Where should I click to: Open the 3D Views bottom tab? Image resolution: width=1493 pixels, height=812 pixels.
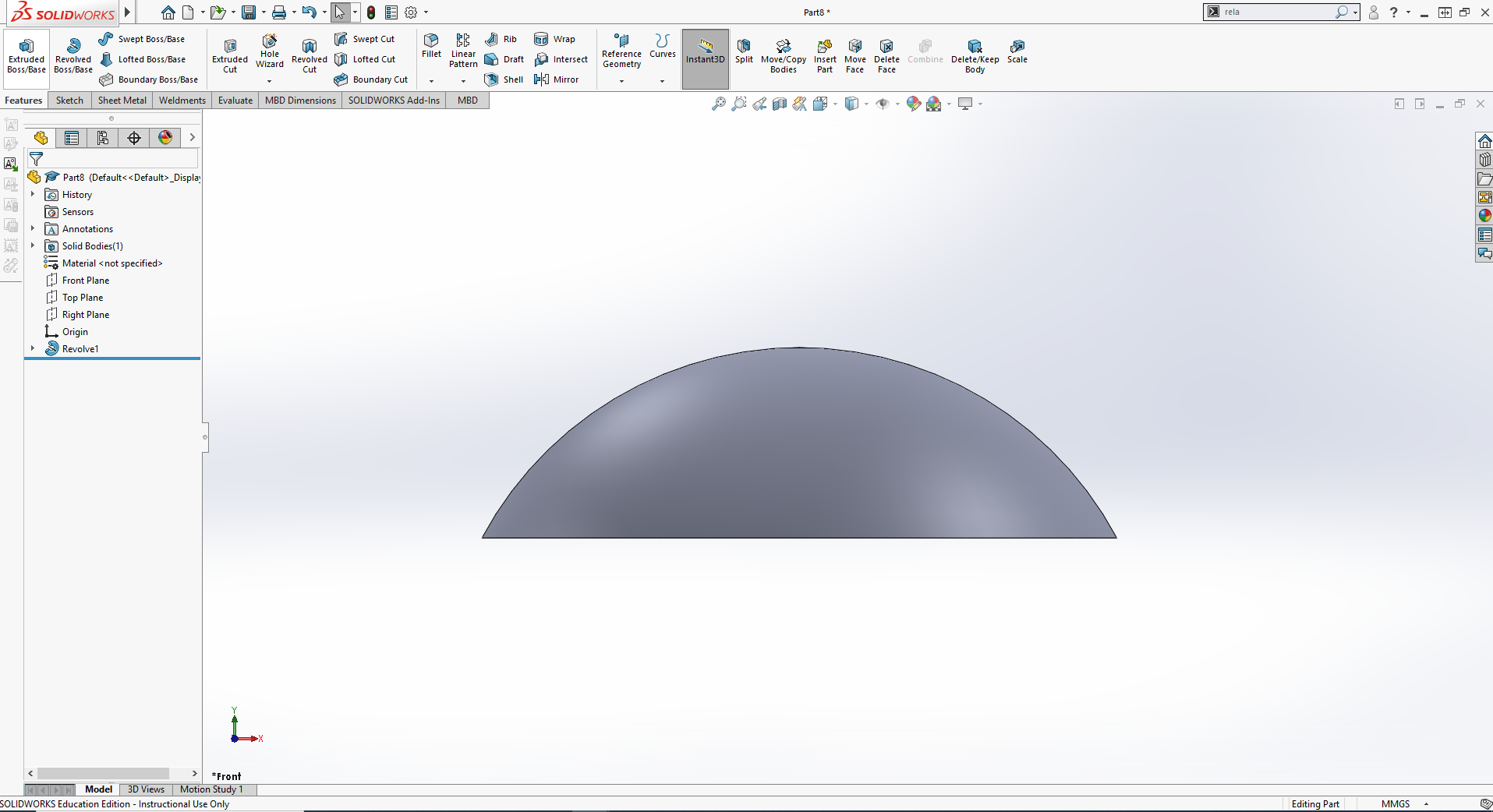[x=146, y=789]
